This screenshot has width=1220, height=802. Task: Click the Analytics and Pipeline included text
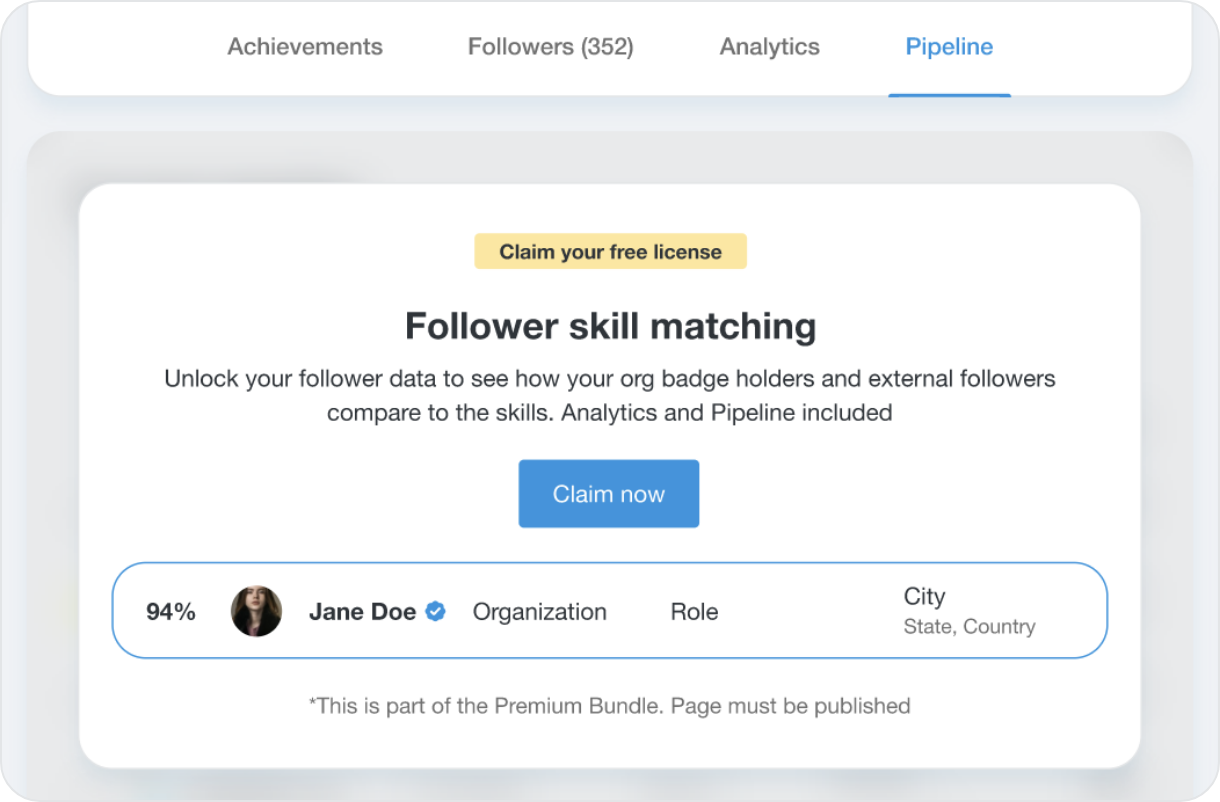(x=727, y=413)
